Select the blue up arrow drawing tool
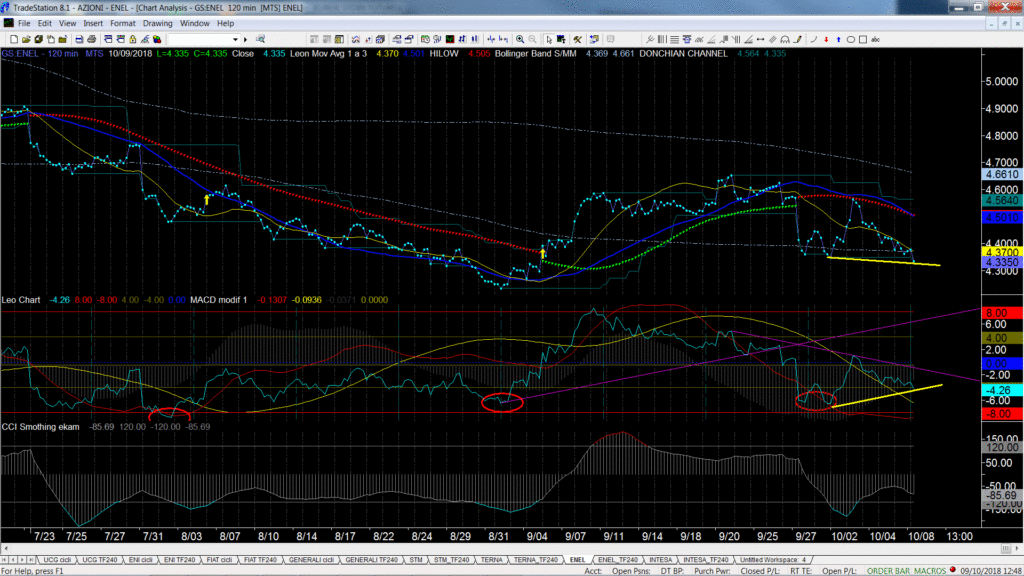 (839, 39)
